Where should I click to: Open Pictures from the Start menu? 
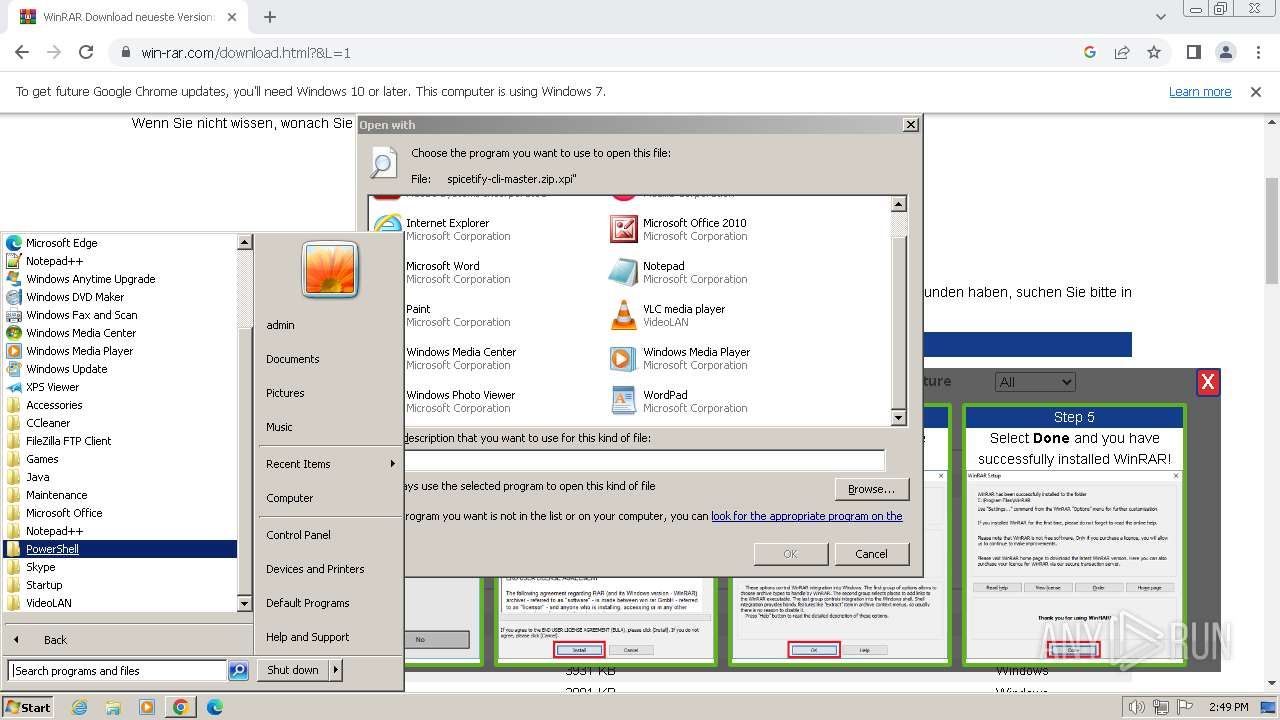[x=285, y=393]
